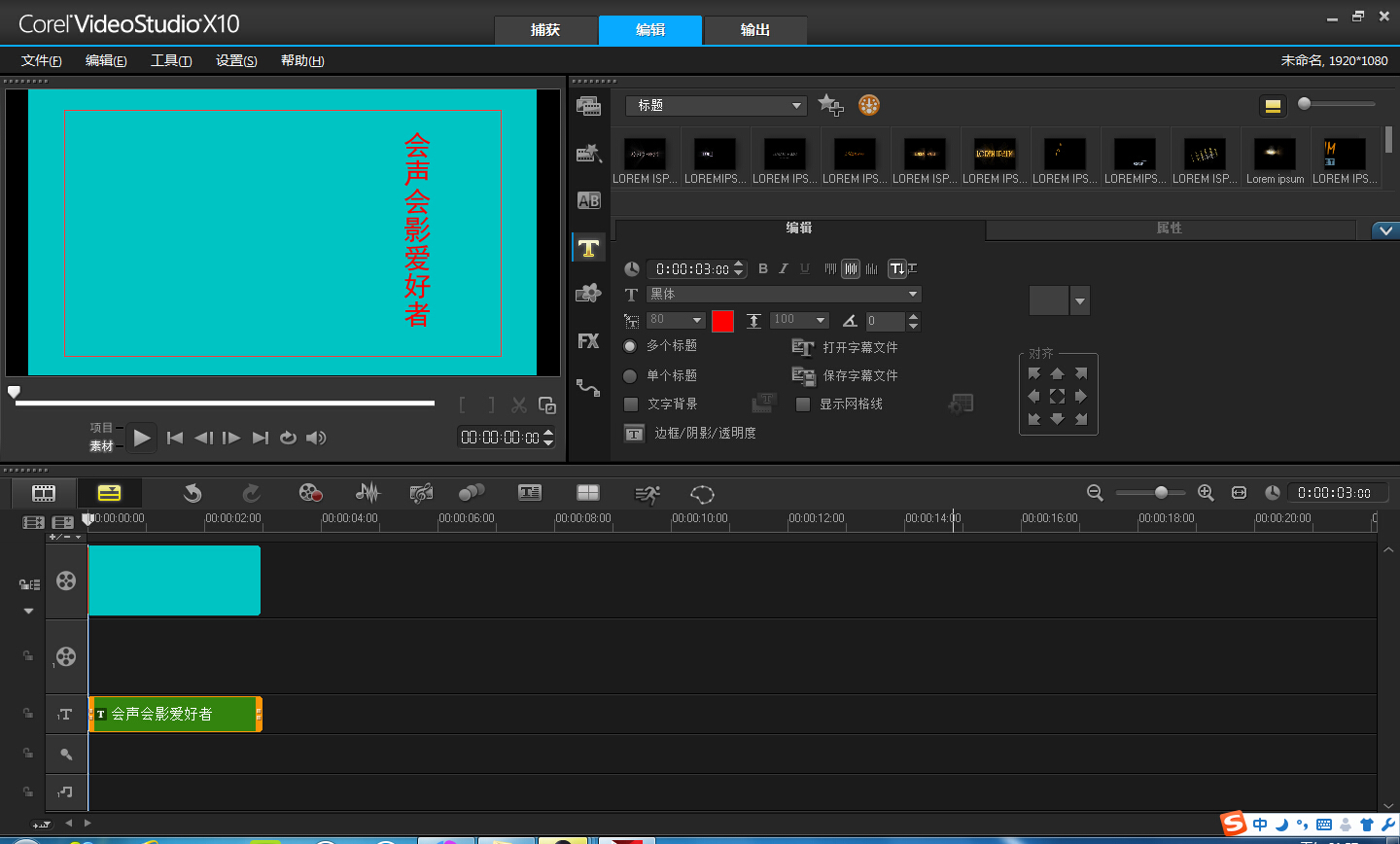Toggle vertical text orientation button
The width and height of the screenshot is (1400, 844).
pos(897,268)
